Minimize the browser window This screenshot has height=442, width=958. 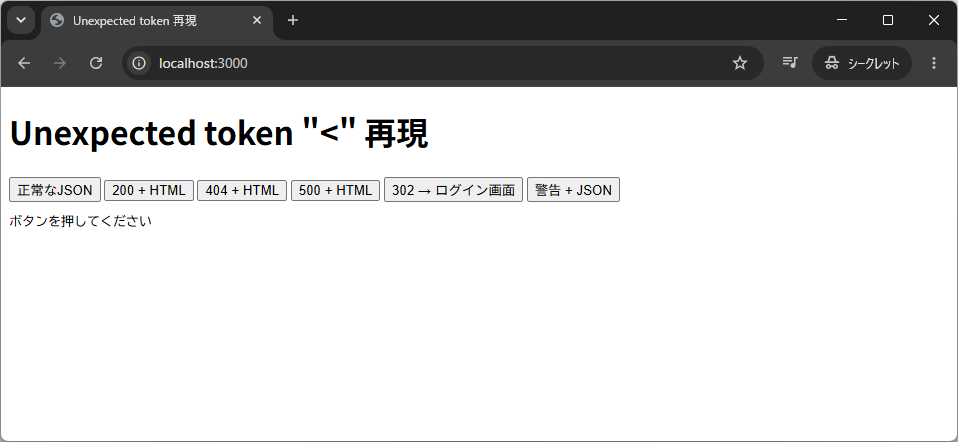pos(842,20)
